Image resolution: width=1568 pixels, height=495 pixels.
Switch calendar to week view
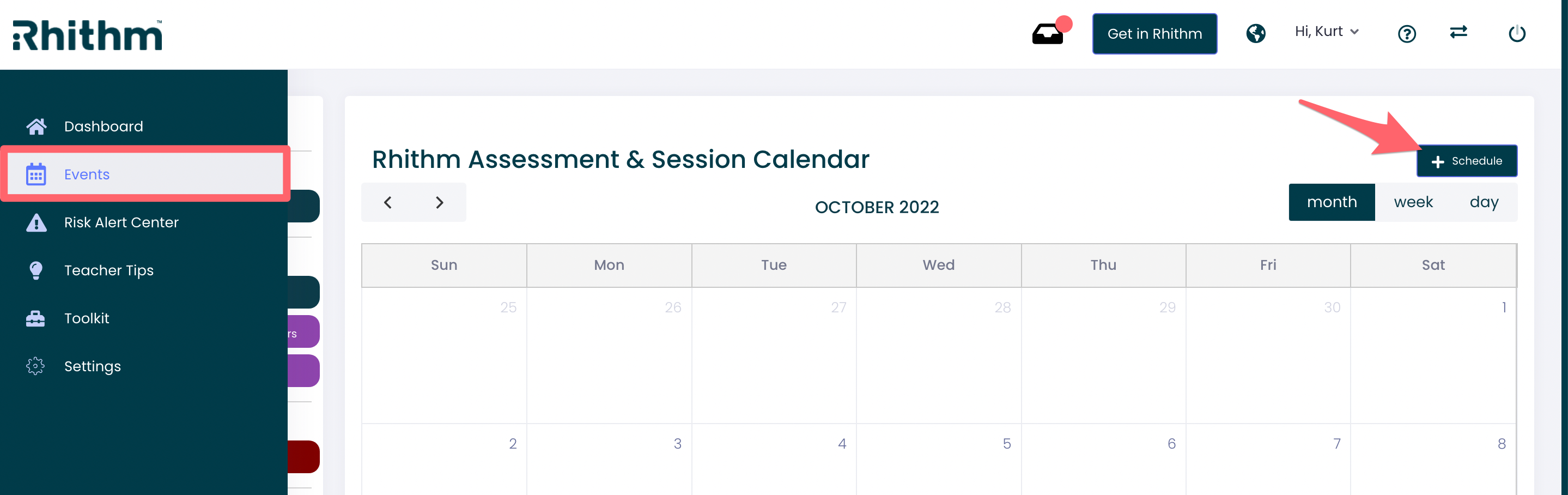coord(1413,202)
